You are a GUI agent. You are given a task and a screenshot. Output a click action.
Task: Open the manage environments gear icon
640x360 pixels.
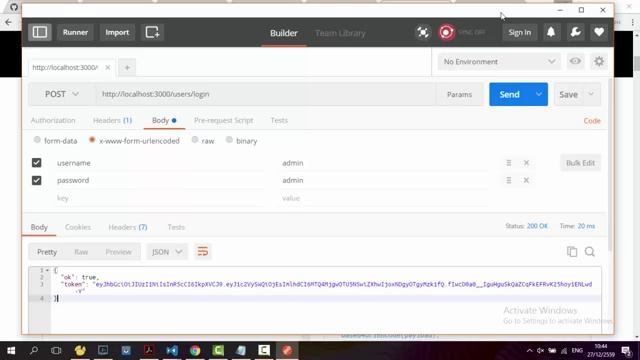click(x=599, y=62)
